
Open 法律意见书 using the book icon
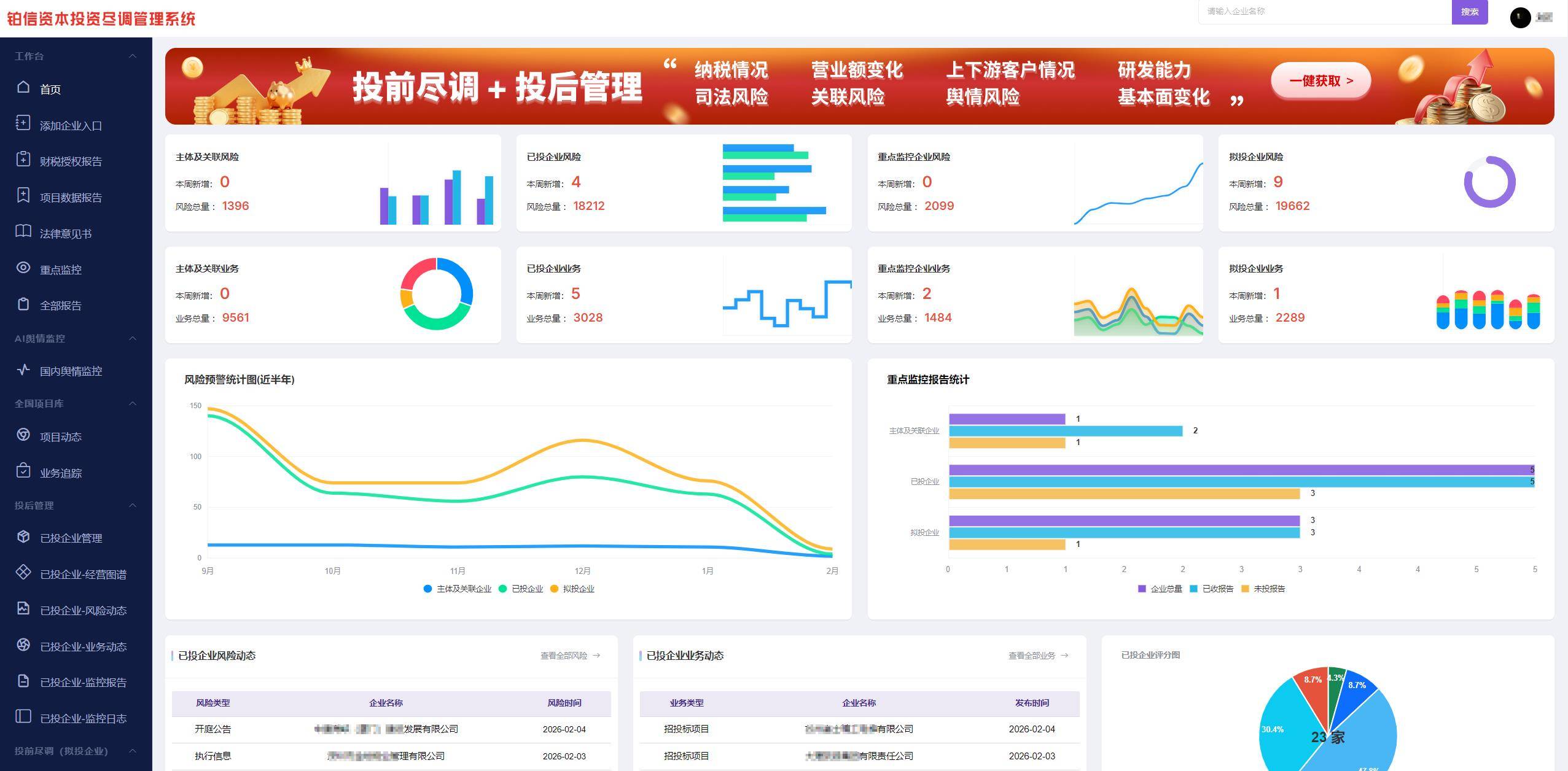[23, 232]
